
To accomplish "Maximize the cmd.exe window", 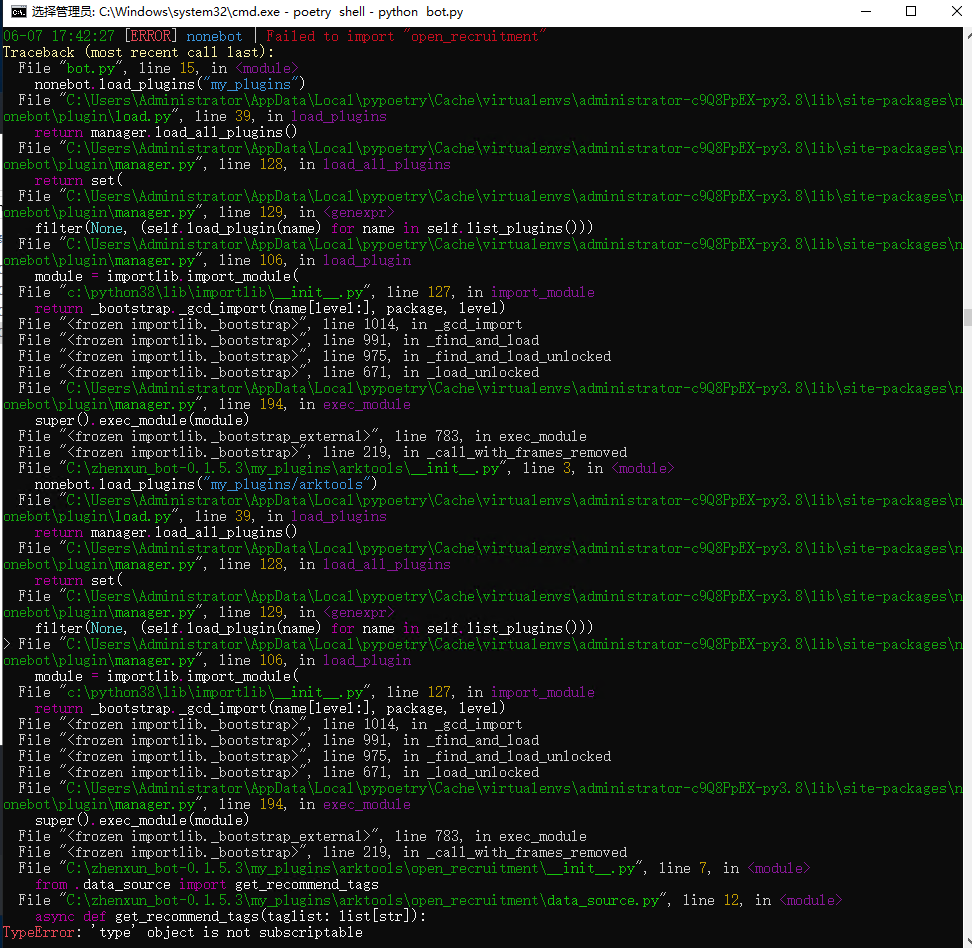I will coord(911,12).
